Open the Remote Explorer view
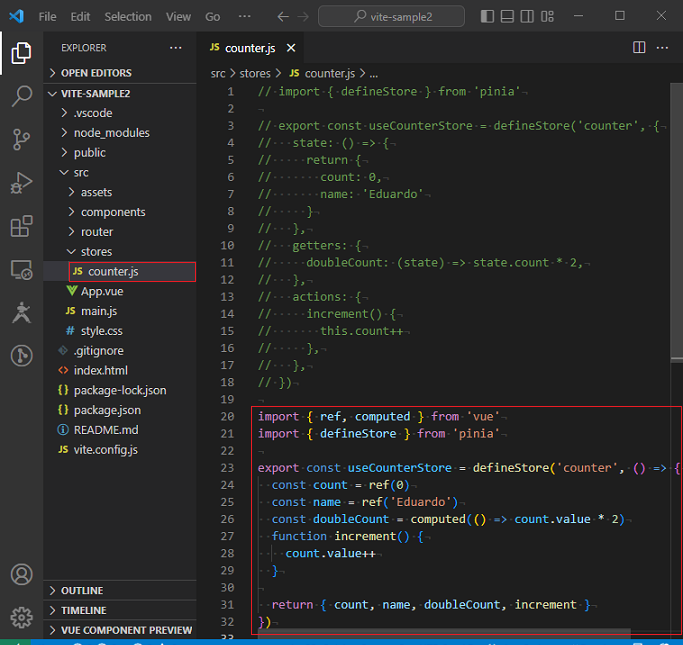This screenshot has width=683, height=645. coord(21,270)
